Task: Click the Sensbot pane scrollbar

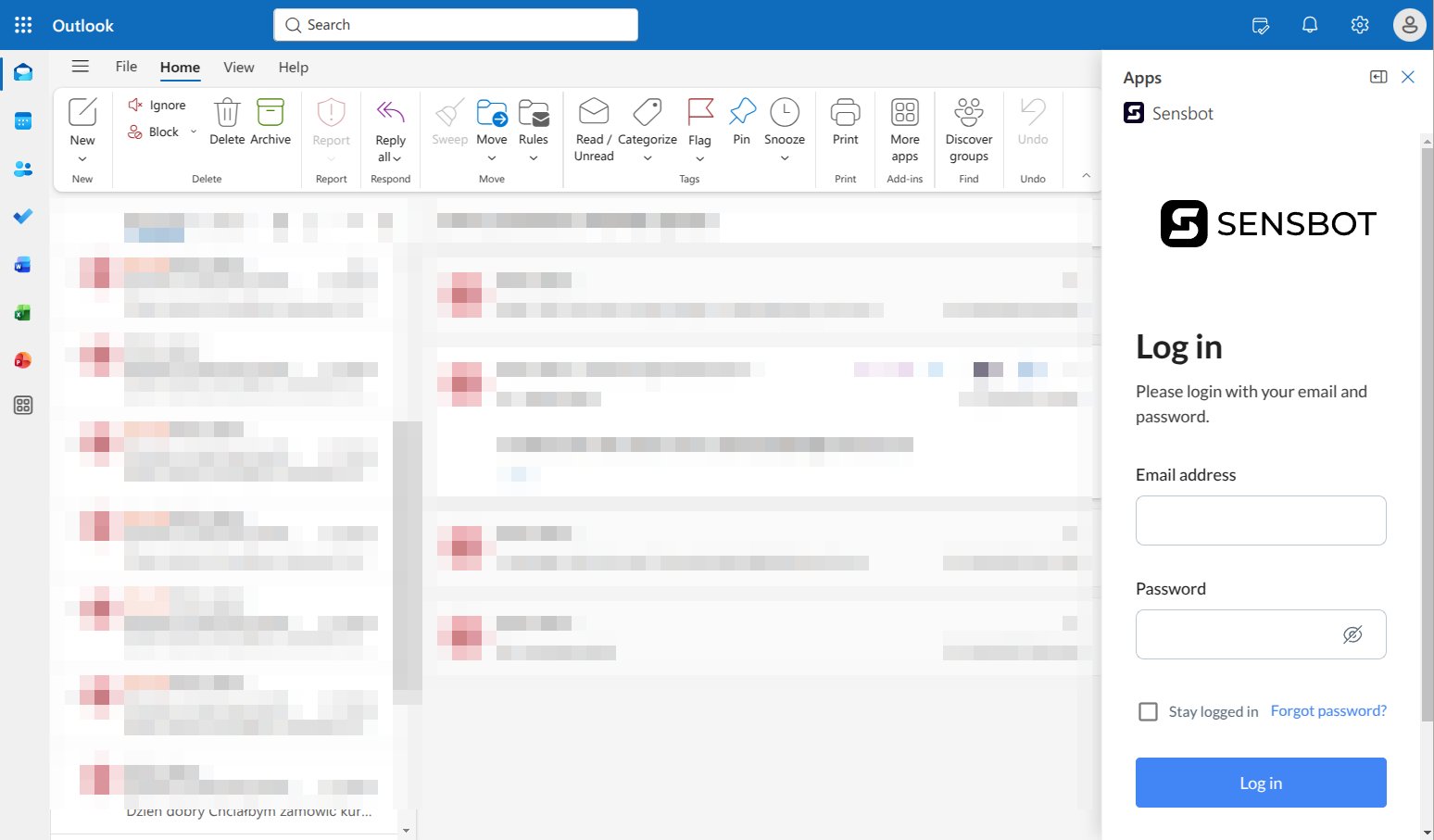Action: point(1427,433)
